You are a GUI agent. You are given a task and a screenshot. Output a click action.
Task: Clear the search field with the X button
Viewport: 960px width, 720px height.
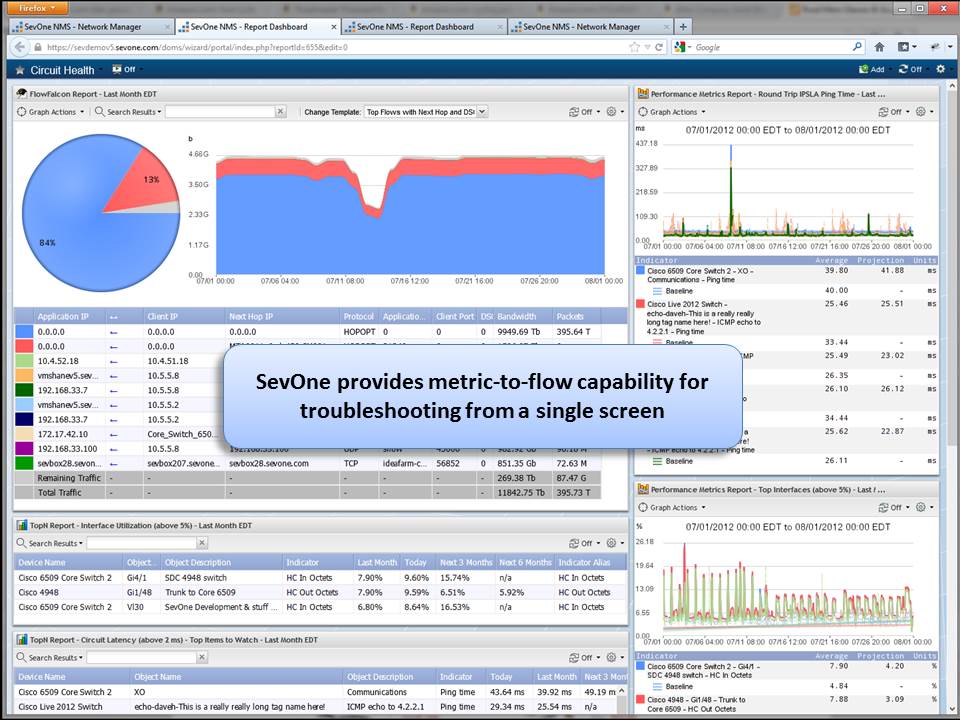click(x=279, y=112)
